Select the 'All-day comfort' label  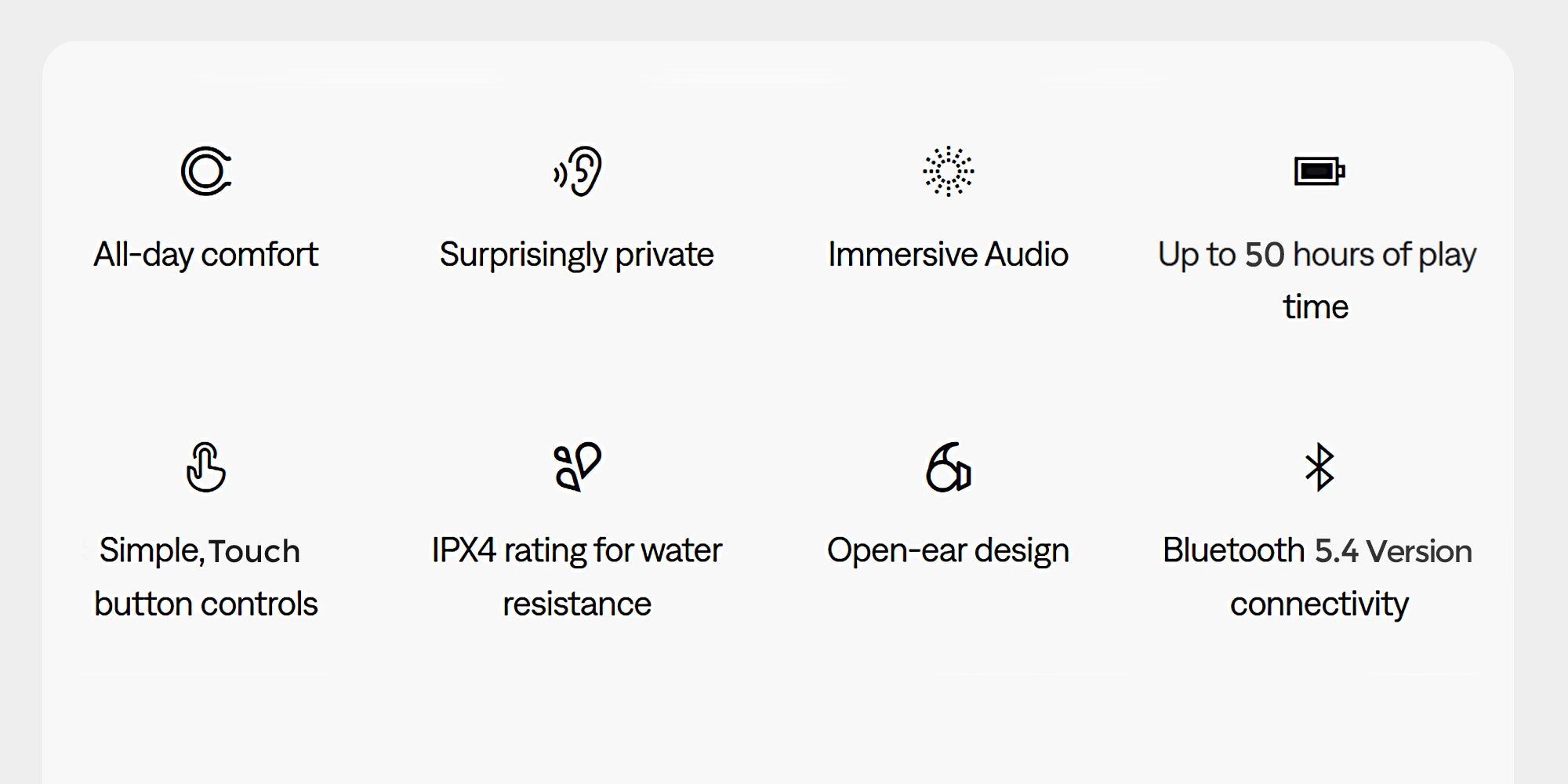[x=205, y=255]
